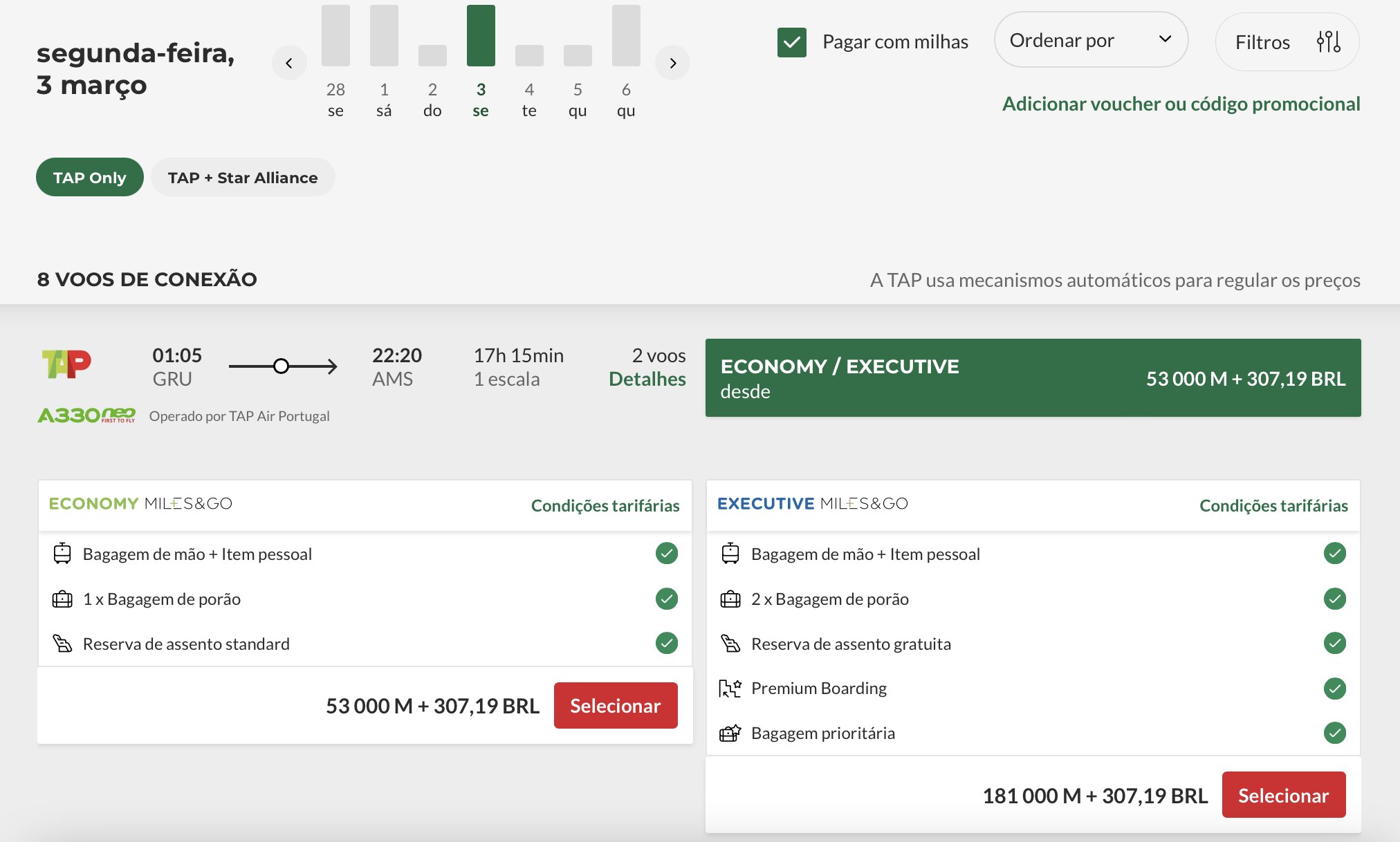This screenshot has width=1400, height=842.
Task: Select the Executive fare 181 000 M
Action: (x=1284, y=795)
